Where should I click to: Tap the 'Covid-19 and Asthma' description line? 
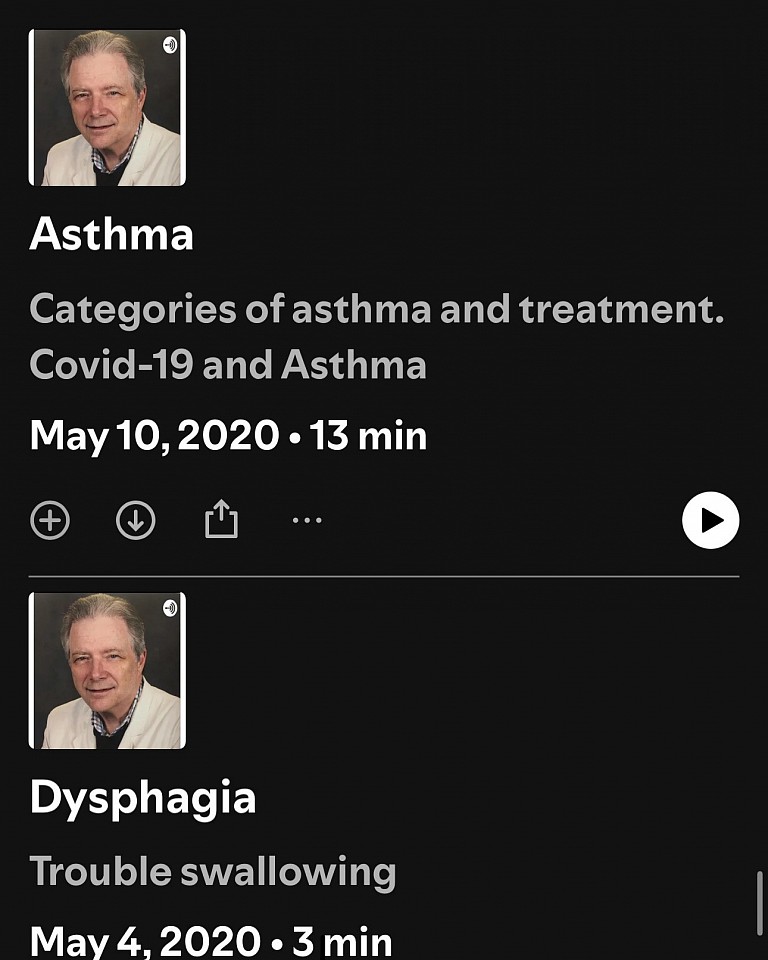coord(228,365)
